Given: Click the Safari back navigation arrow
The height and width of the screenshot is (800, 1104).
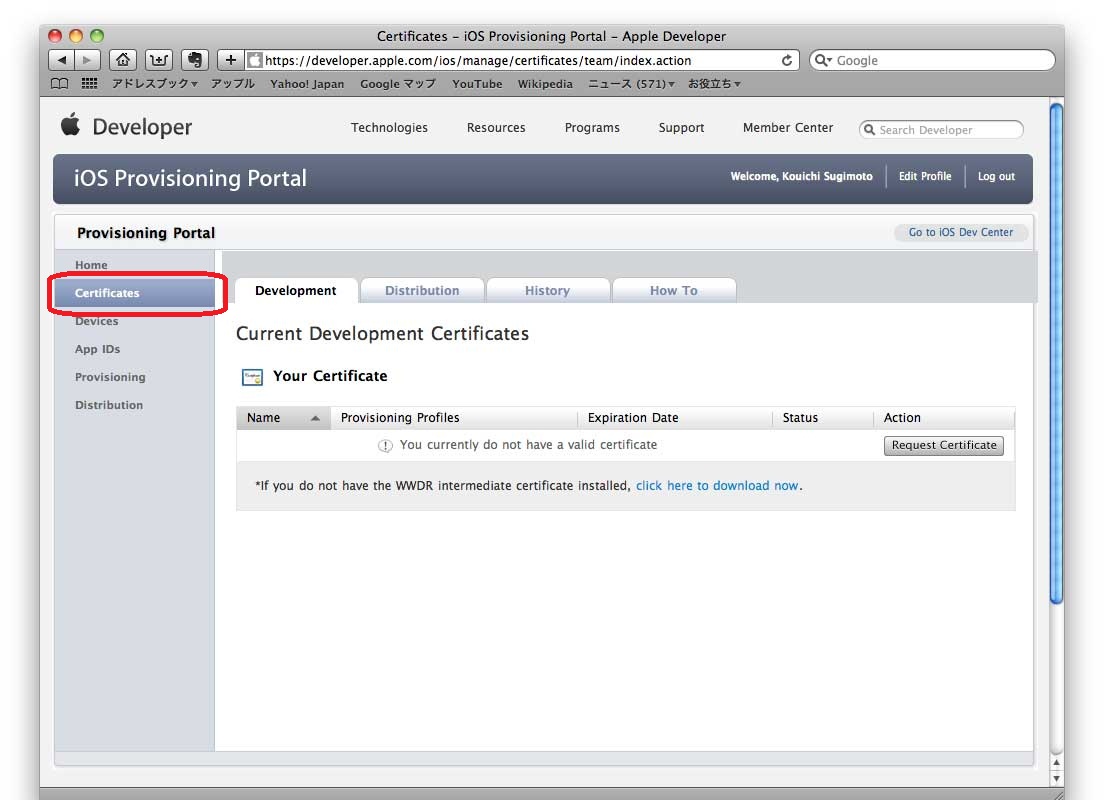Looking at the screenshot, I should [62, 60].
